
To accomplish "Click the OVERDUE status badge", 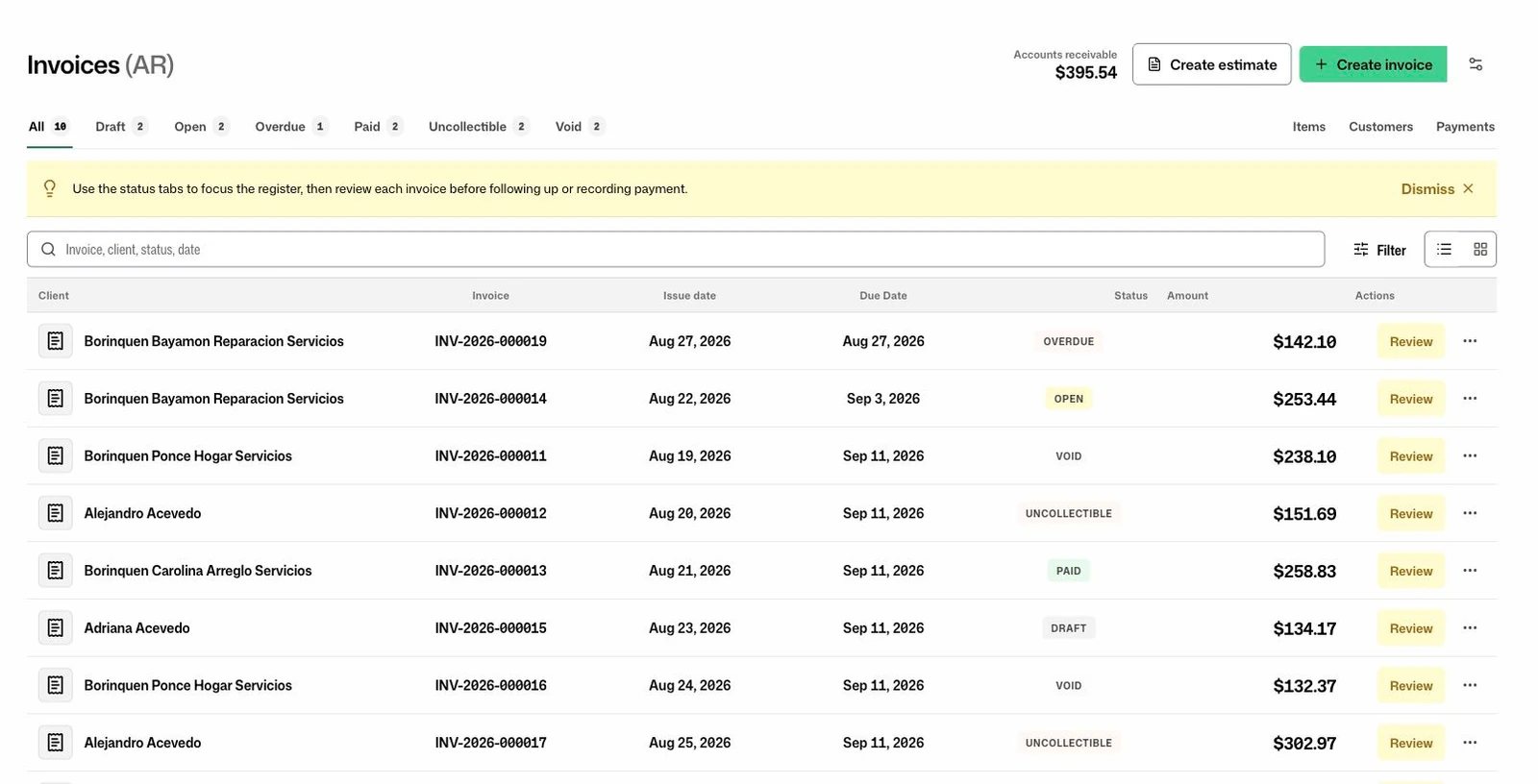I will click(1069, 341).
